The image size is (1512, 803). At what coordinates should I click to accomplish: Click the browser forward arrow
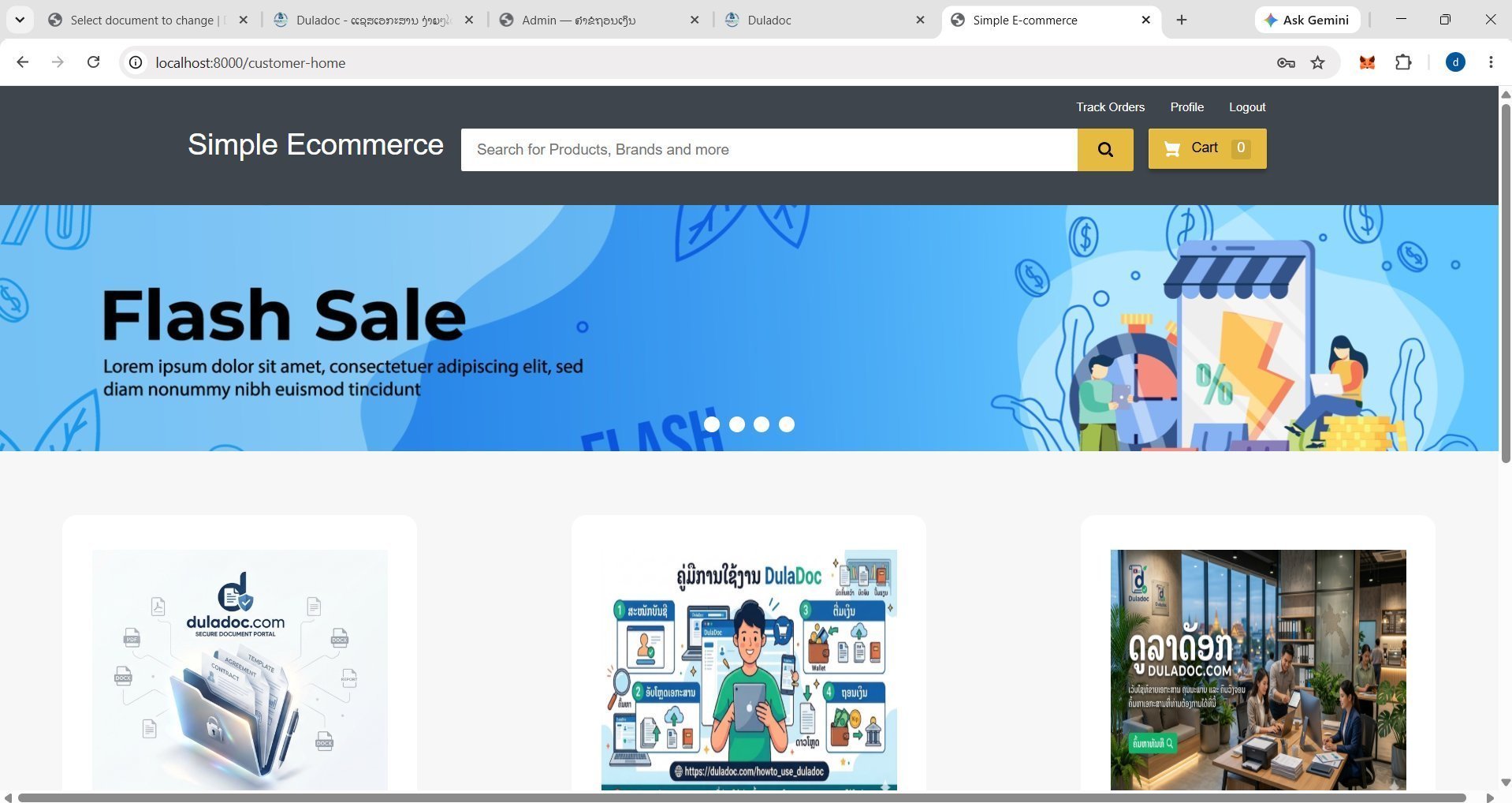[x=58, y=62]
